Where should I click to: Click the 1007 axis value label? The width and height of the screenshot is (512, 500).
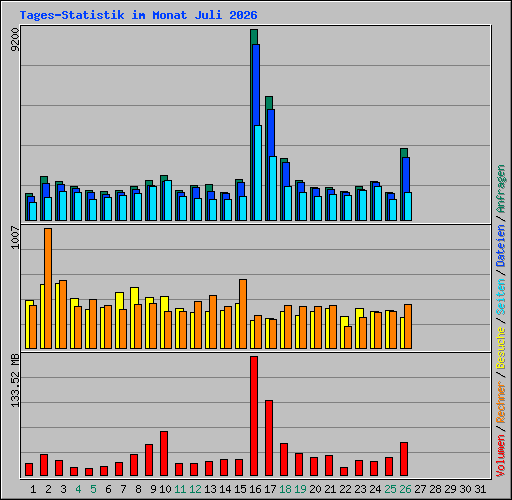point(15,237)
